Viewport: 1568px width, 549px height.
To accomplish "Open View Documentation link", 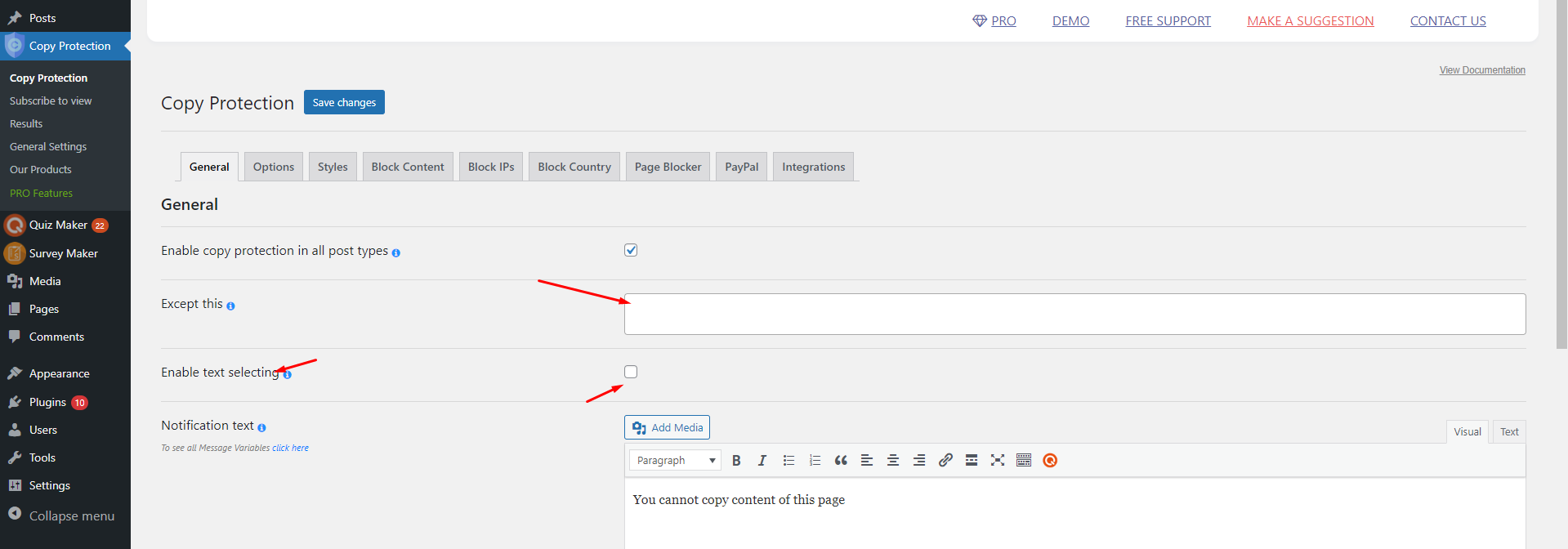I will 1482,70.
